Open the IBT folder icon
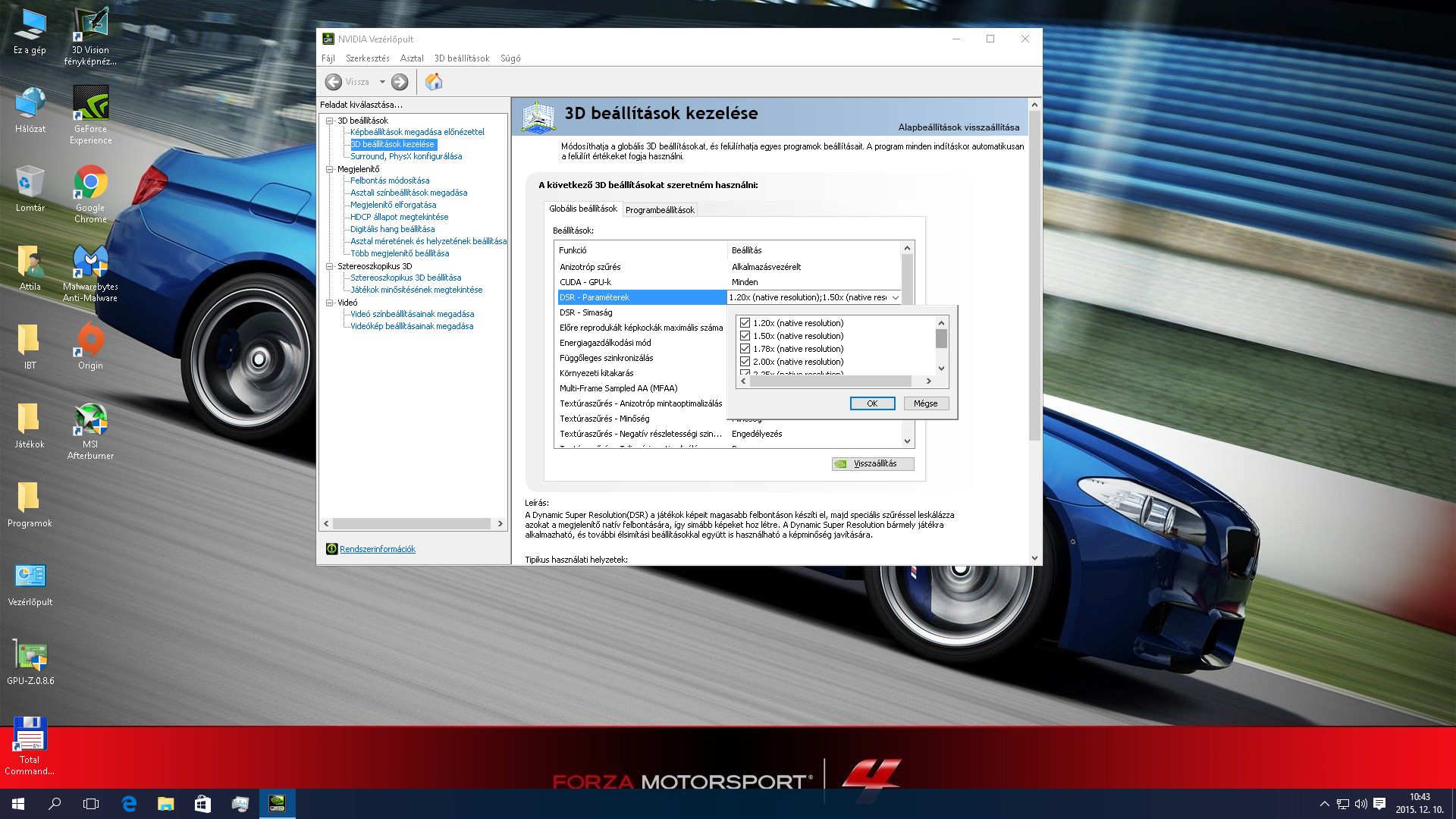This screenshot has height=819, width=1456. coord(30,347)
